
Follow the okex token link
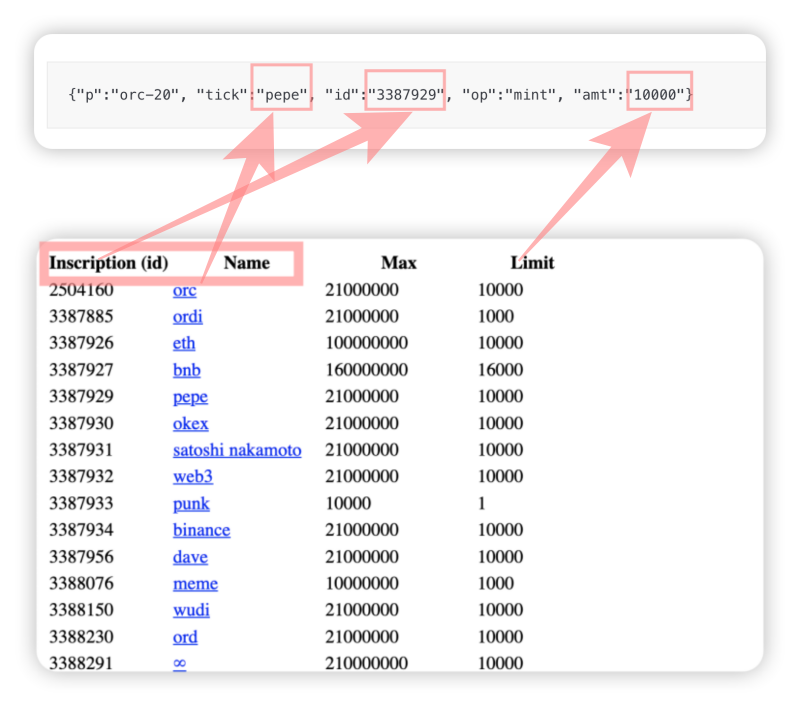click(x=190, y=423)
